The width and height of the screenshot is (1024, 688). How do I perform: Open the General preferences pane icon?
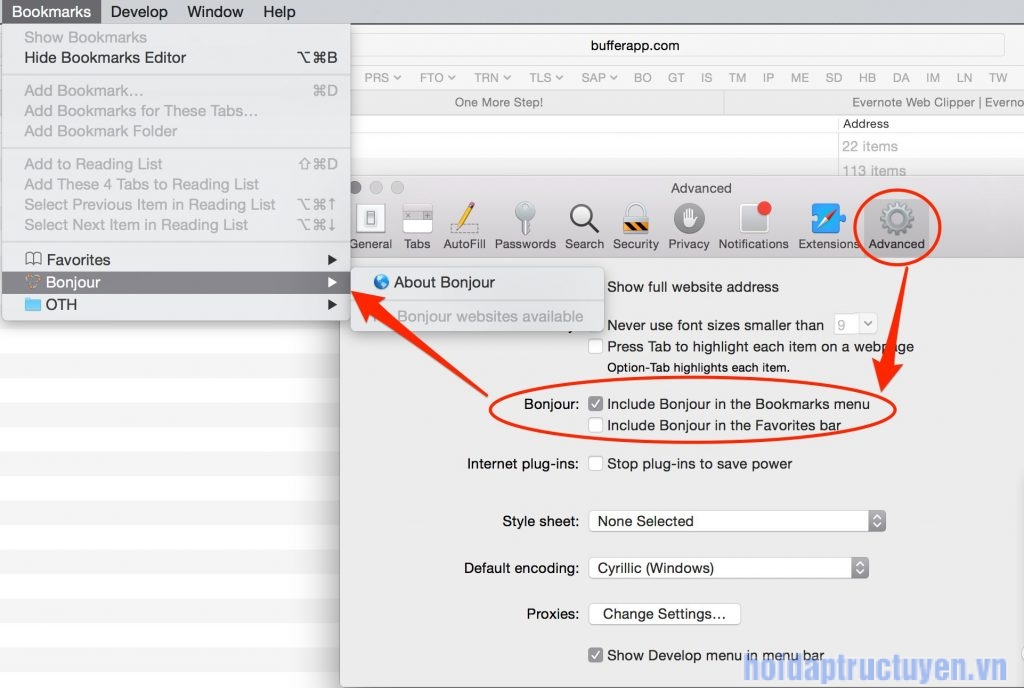coord(371,220)
